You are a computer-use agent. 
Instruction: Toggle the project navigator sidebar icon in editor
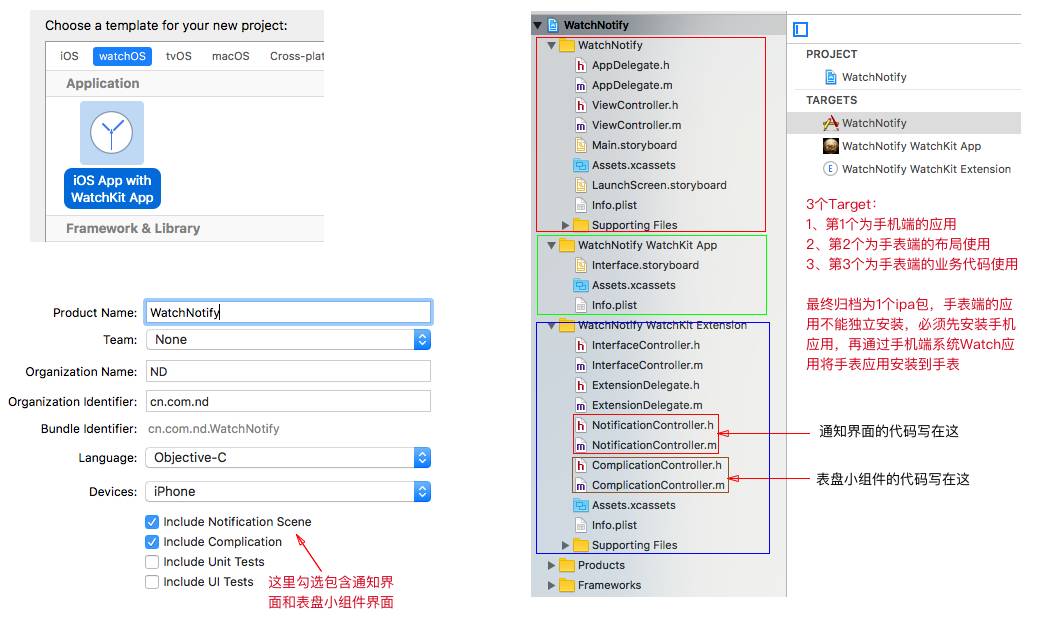coord(800,29)
